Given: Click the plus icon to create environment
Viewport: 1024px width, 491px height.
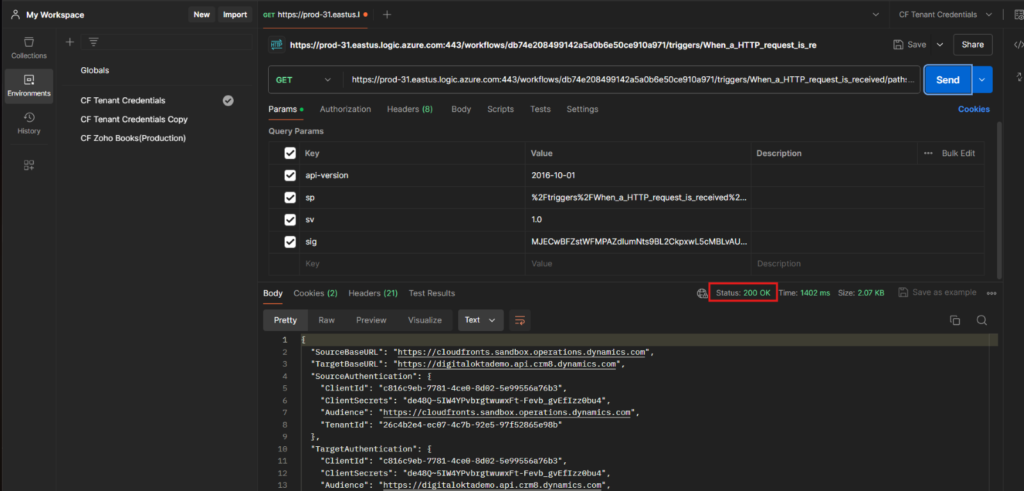Looking at the screenshot, I should click(x=70, y=42).
